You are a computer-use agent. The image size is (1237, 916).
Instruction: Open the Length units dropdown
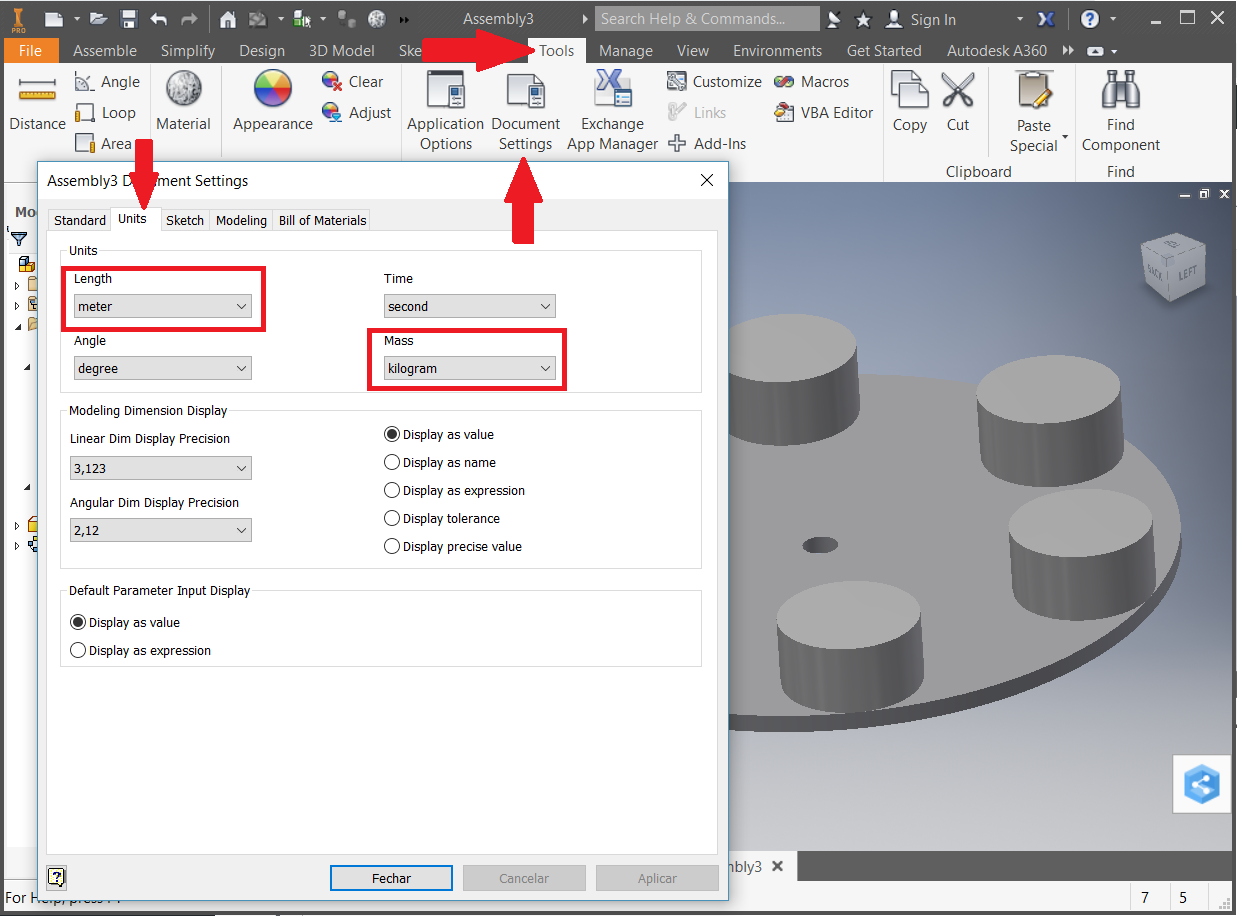click(x=162, y=307)
